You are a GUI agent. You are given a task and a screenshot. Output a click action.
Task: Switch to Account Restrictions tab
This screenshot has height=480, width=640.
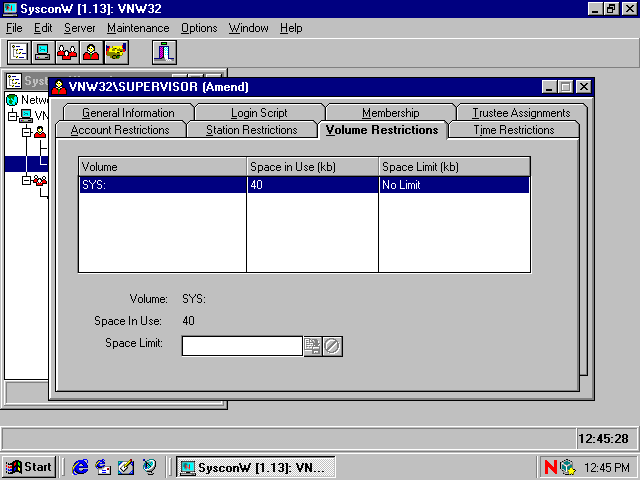pyautogui.click(x=120, y=130)
